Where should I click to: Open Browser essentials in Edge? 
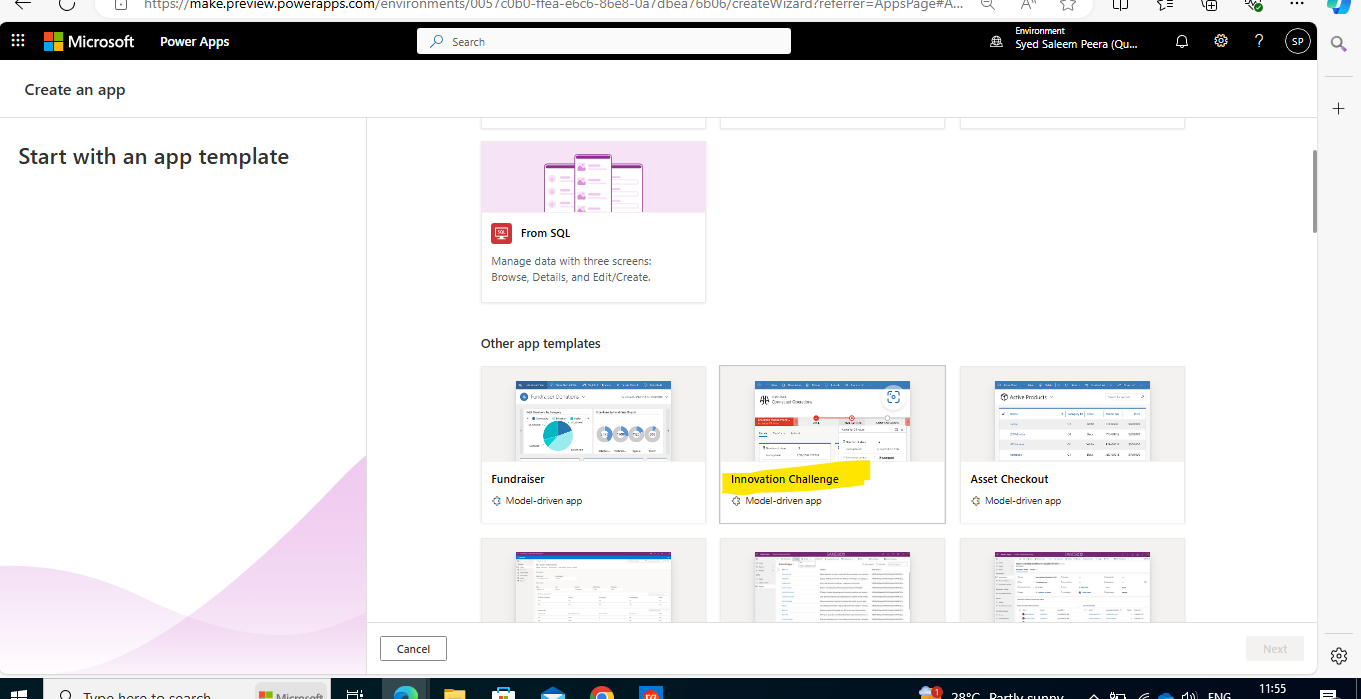coord(1253,6)
